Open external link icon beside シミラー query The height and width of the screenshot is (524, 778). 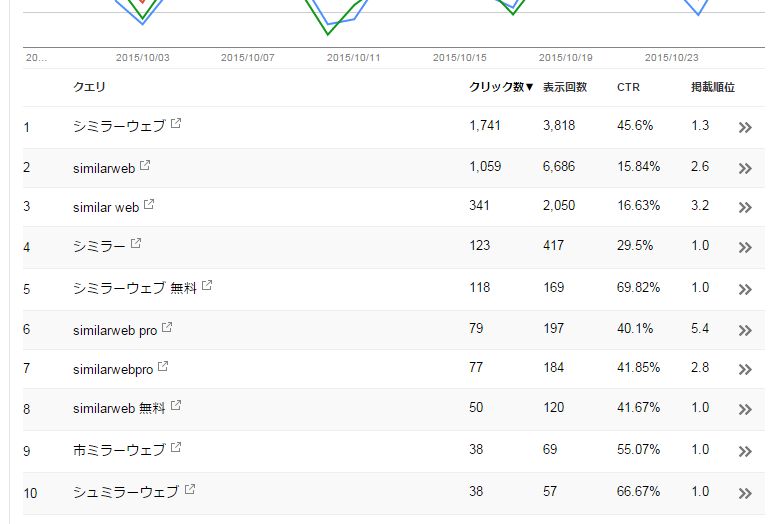[x=136, y=243]
